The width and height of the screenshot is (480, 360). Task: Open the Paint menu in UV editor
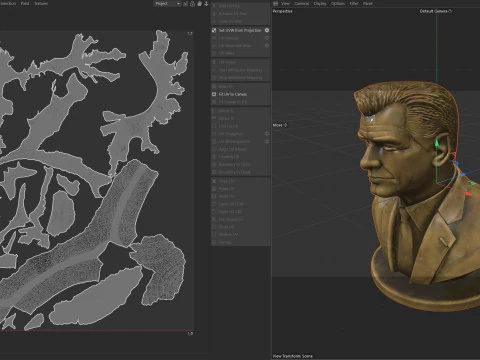tap(25, 4)
